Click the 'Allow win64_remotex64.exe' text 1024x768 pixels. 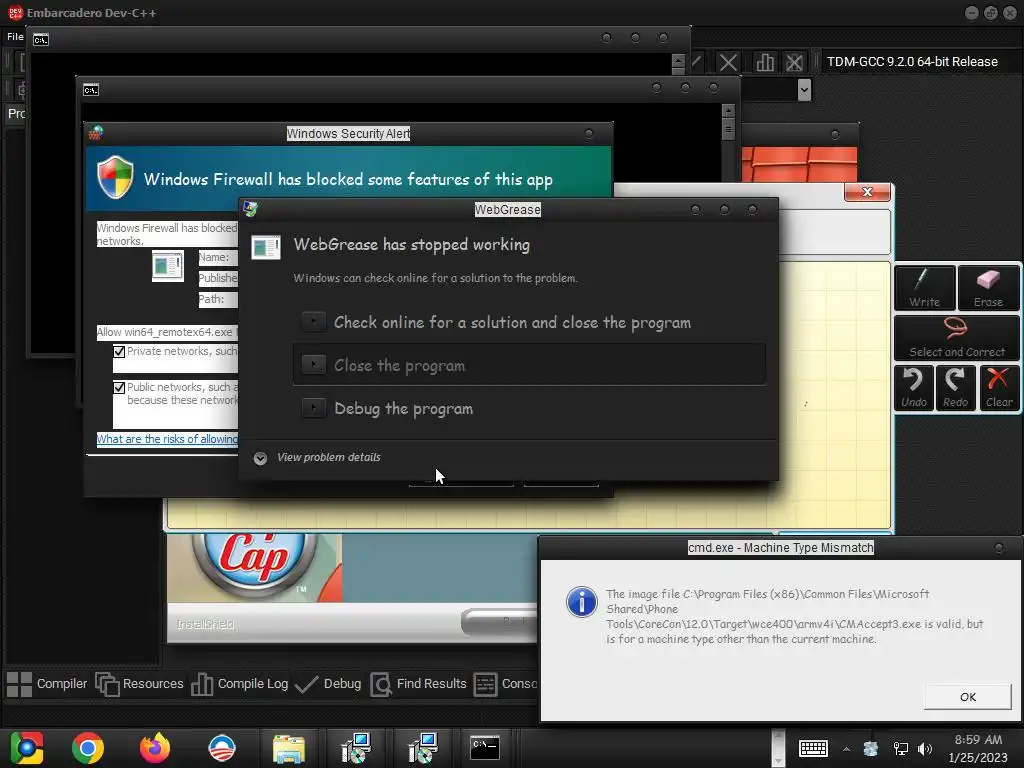tap(165, 332)
